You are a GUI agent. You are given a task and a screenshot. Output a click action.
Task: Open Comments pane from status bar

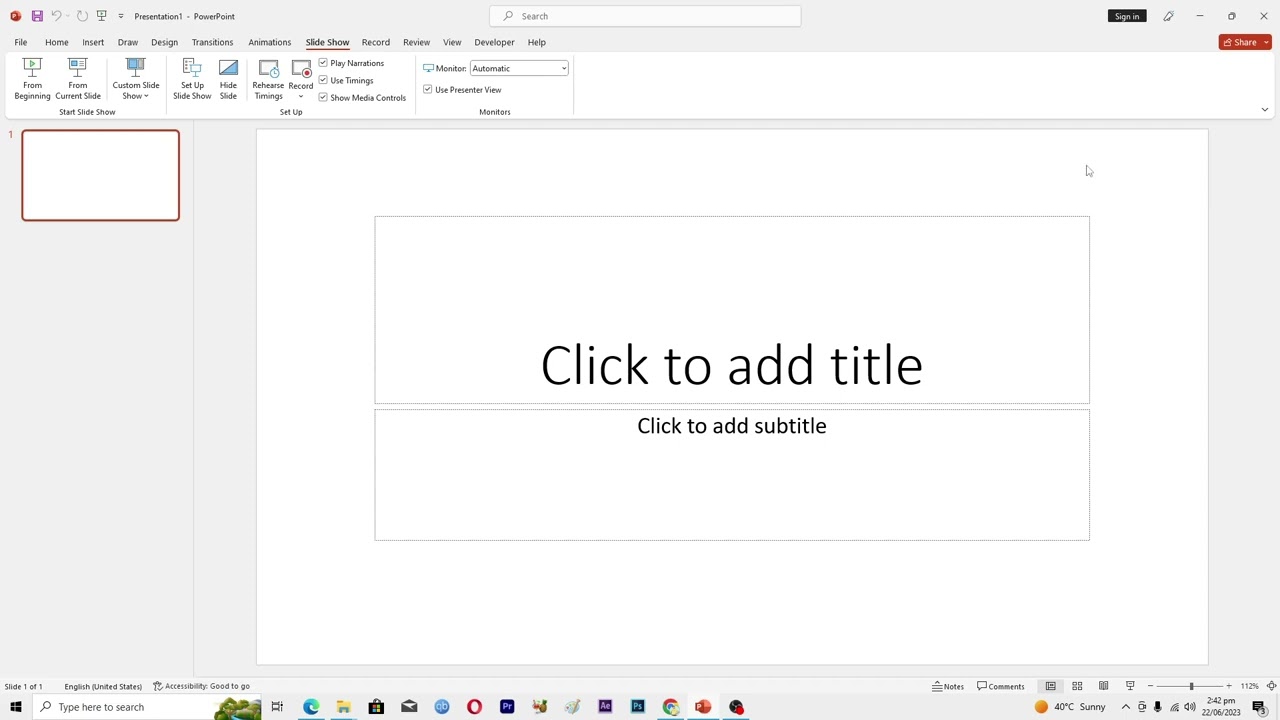(x=1001, y=686)
